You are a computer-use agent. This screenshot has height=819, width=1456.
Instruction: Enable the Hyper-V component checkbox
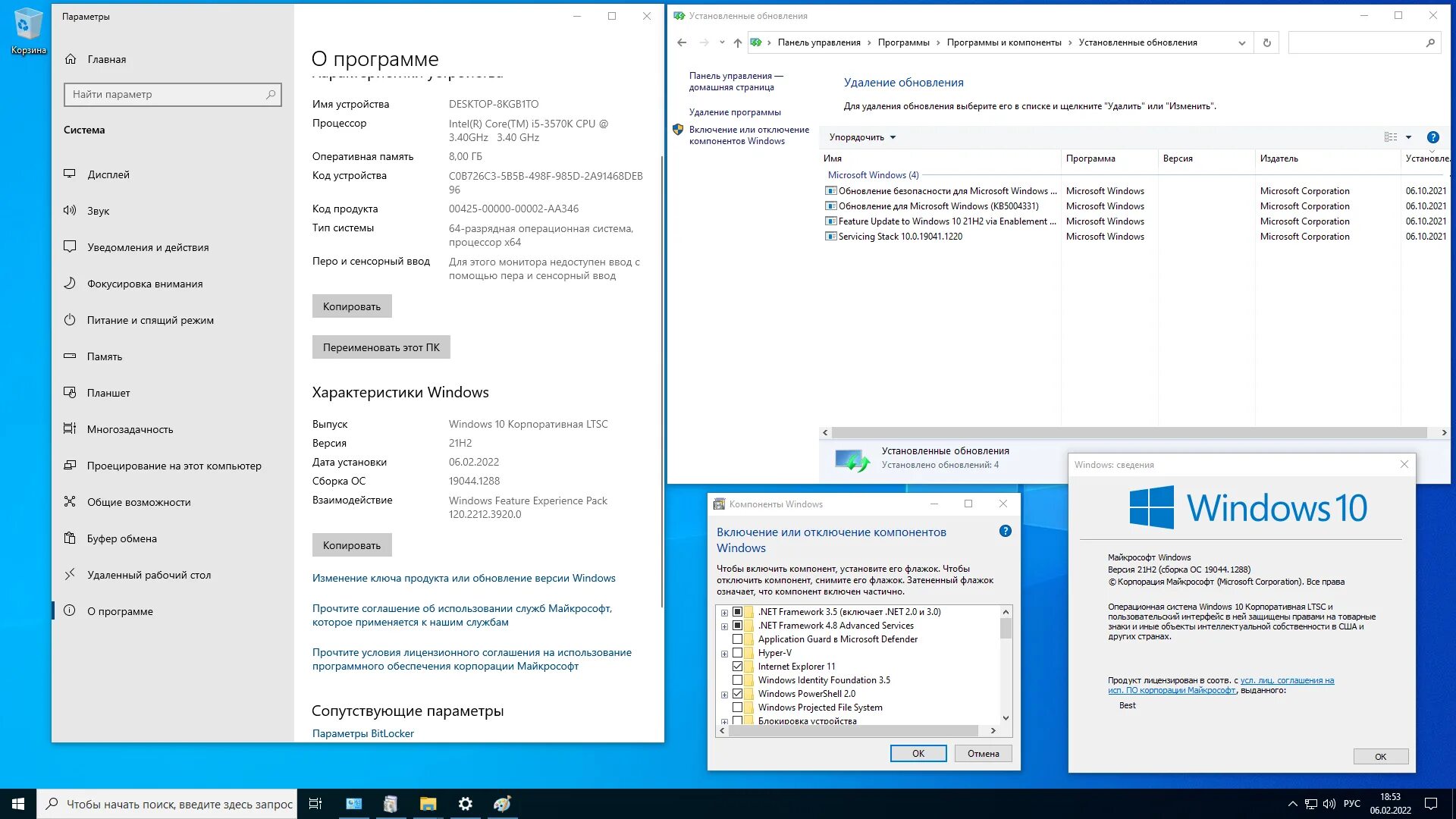click(x=737, y=653)
